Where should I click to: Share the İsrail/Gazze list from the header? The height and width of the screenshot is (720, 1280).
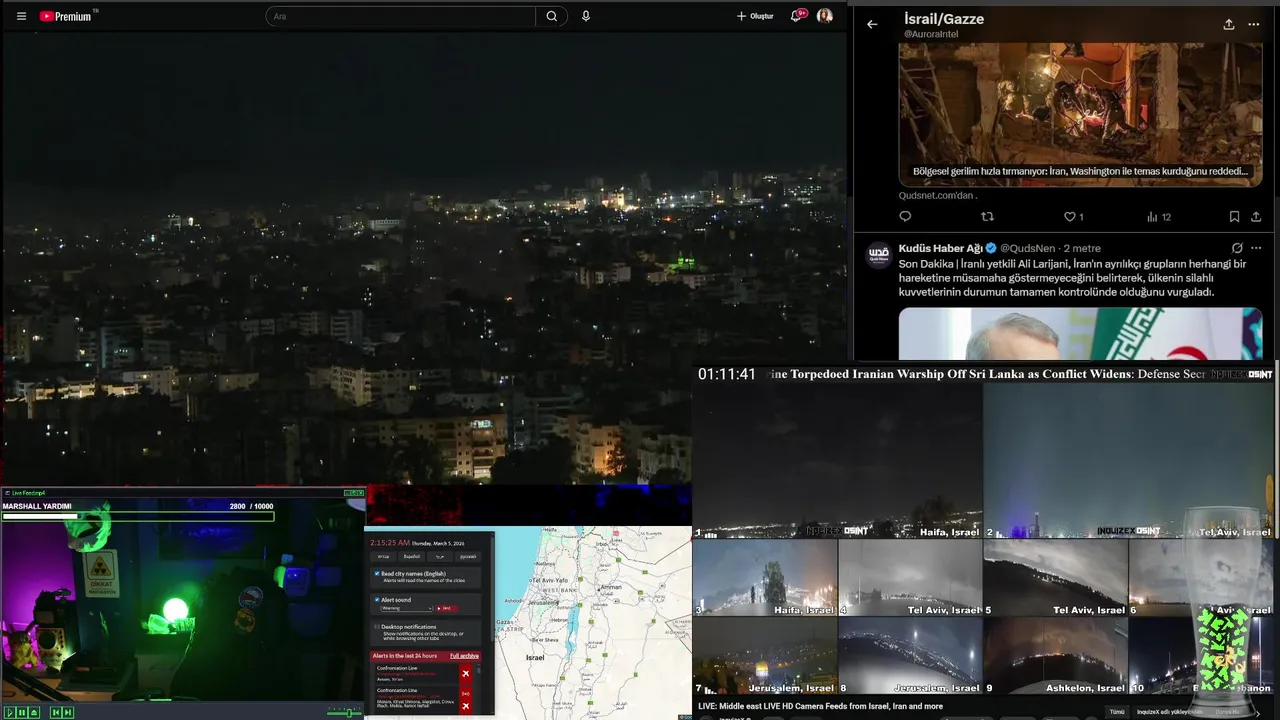pos(1229,24)
